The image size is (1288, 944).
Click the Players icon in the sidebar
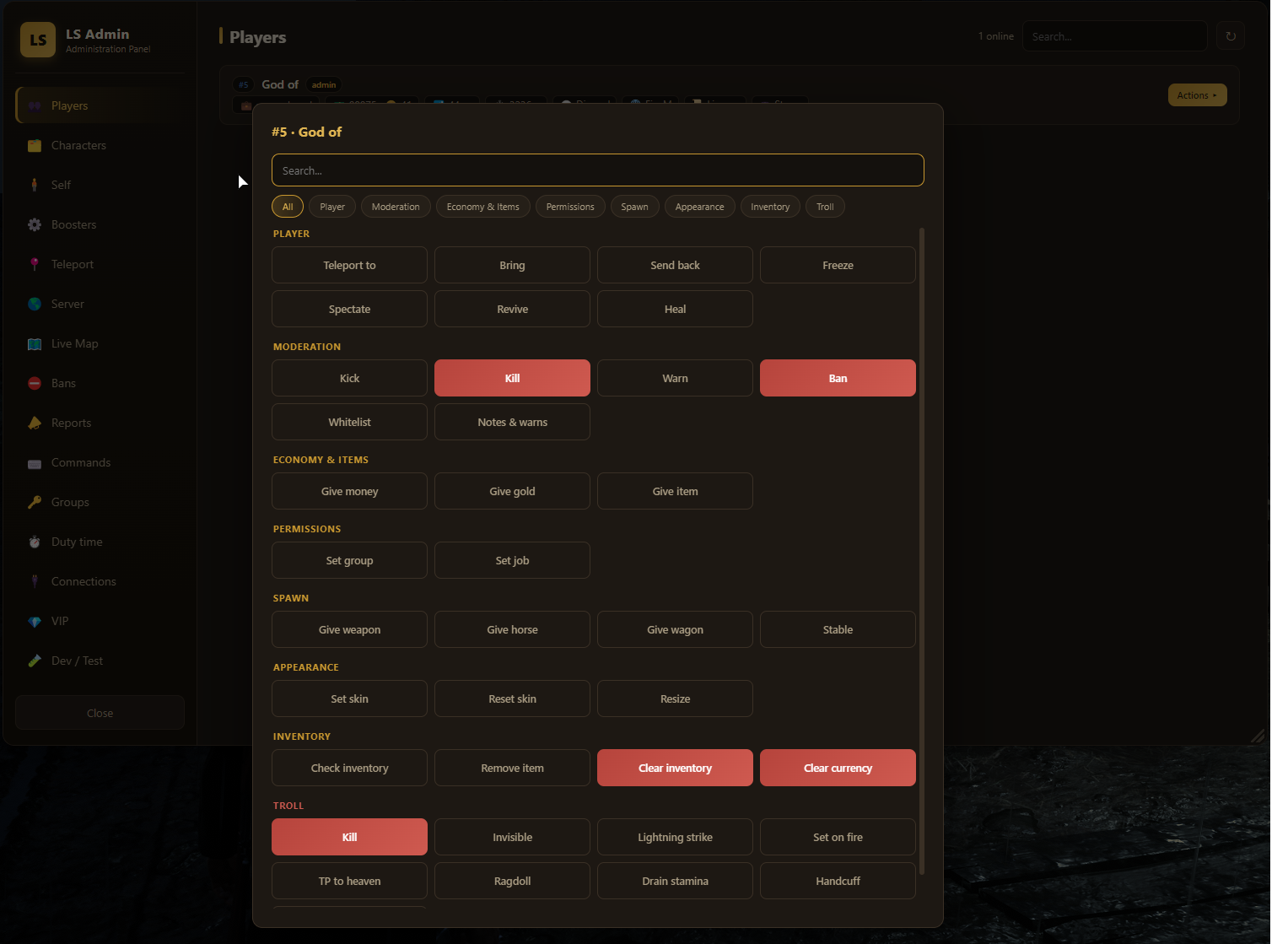(x=35, y=105)
